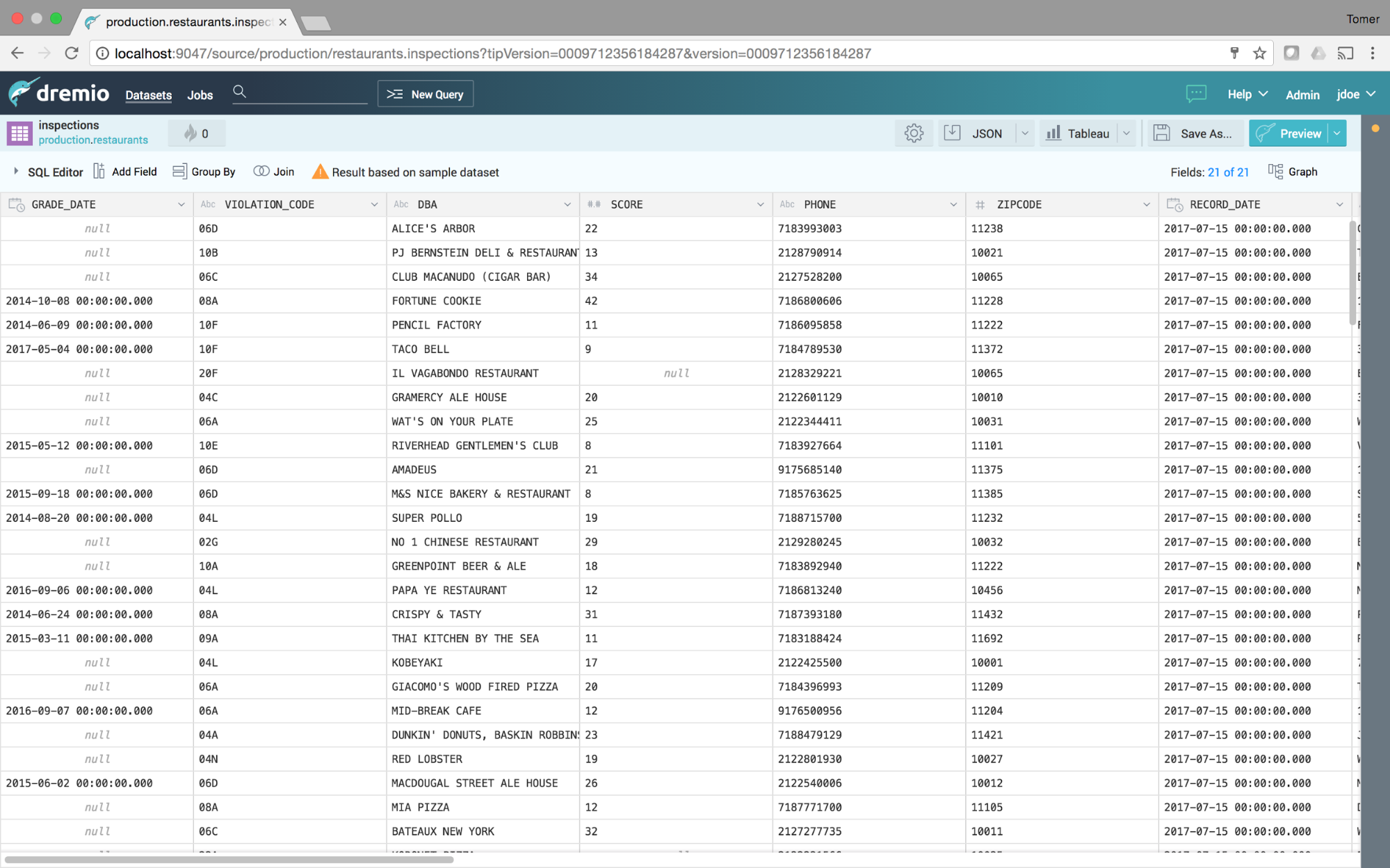The height and width of the screenshot is (868, 1390).
Task: Click the horizontal scrollbar at bottom
Action: click(x=229, y=860)
